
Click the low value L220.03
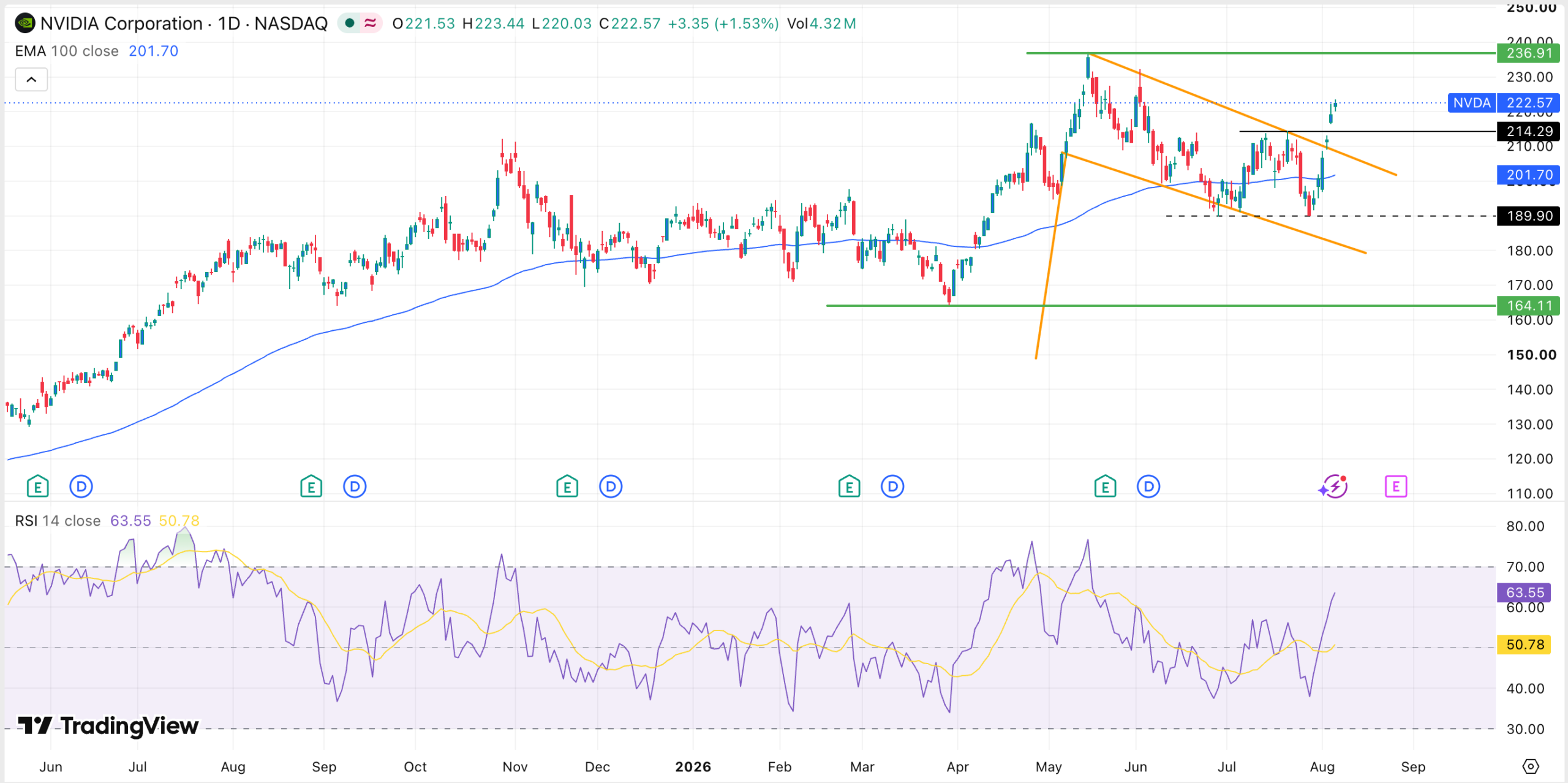tap(562, 23)
